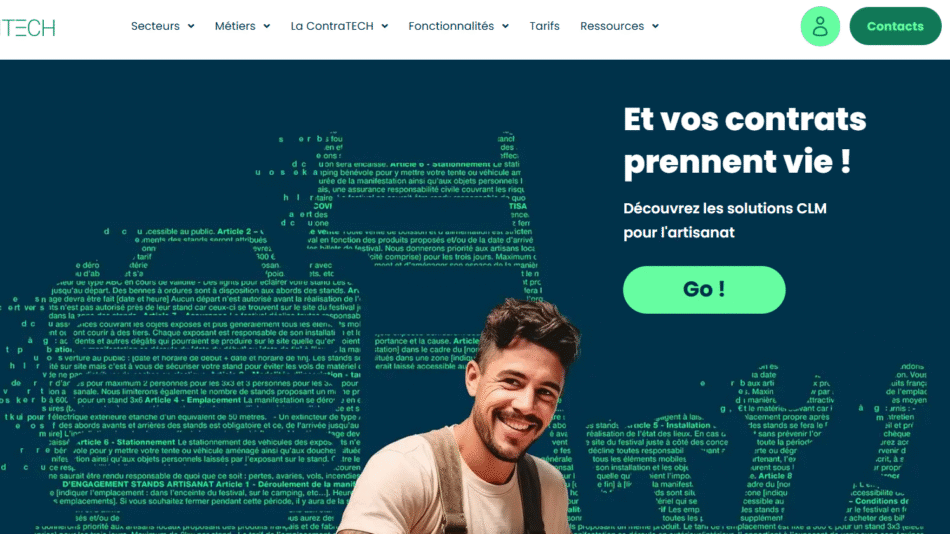Go to the Tarifs page

(544, 26)
